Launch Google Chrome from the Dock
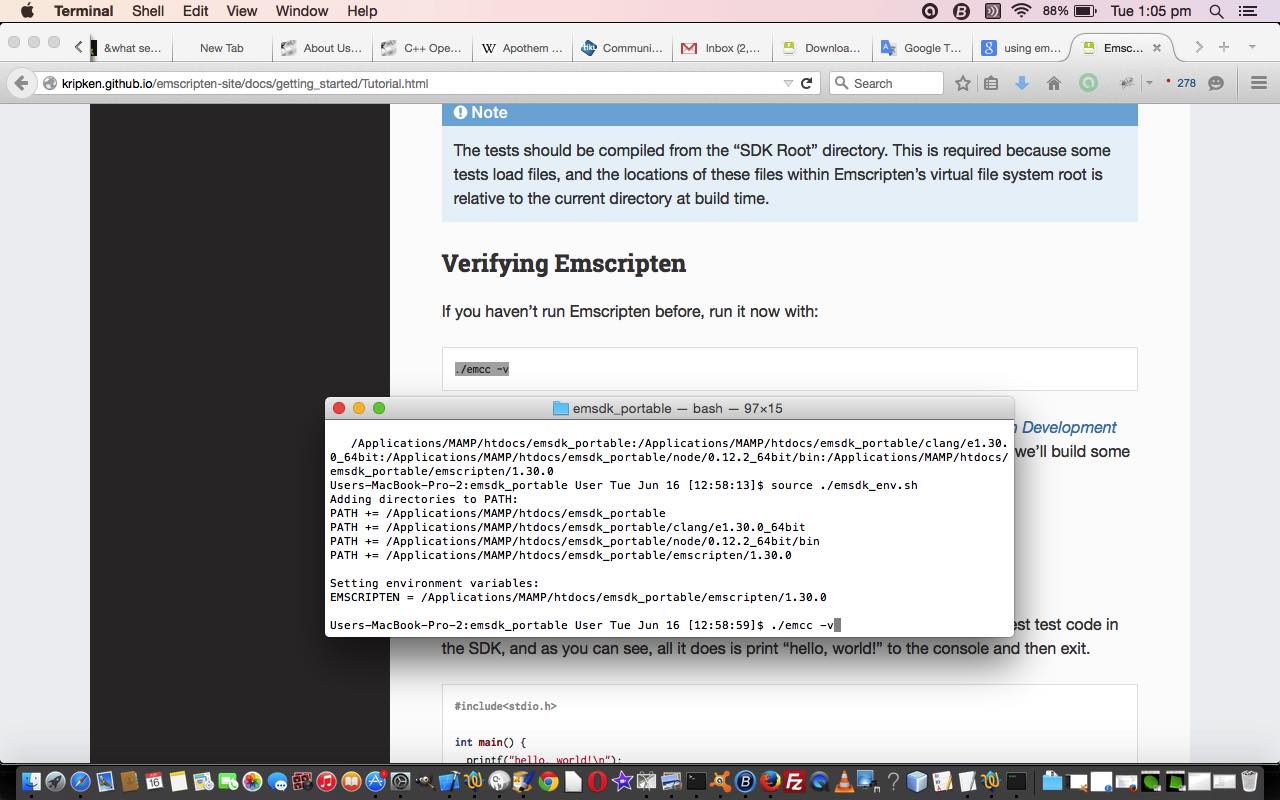The height and width of the screenshot is (800, 1280). click(x=548, y=782)
